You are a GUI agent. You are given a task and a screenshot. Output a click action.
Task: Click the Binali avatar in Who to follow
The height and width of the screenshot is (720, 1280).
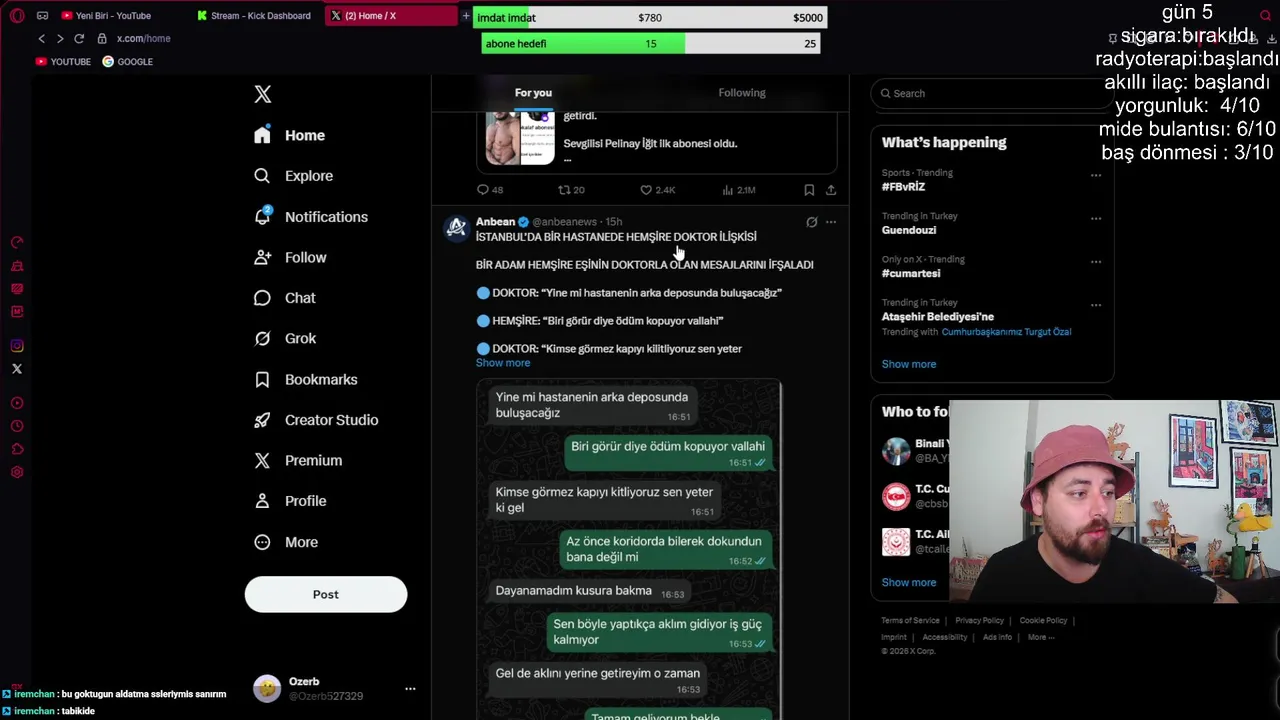click(x=896, y=451)
